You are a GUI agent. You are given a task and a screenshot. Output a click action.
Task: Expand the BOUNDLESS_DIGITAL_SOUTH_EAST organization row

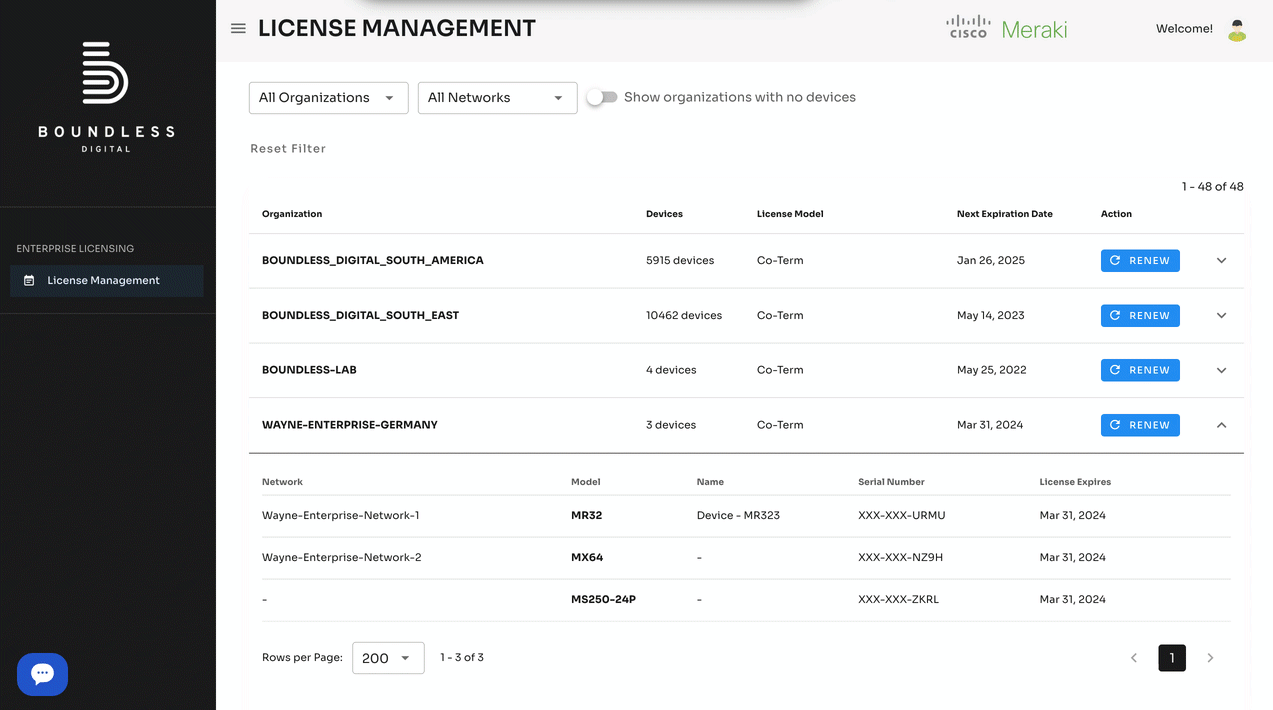click(1221, 315)
